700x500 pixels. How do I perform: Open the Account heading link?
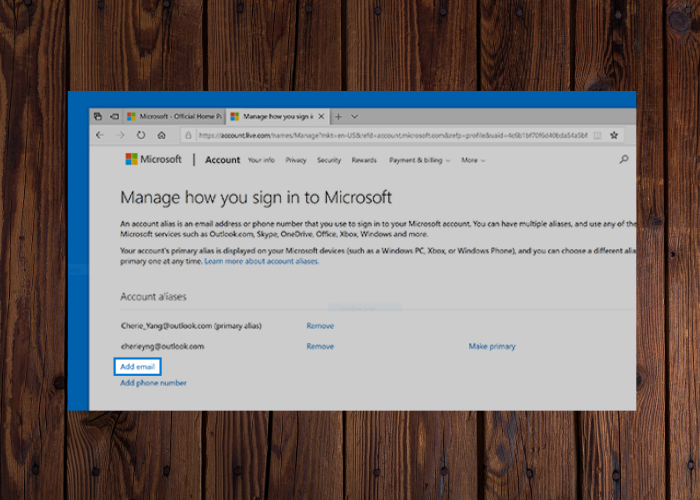(x=222, y=160)
